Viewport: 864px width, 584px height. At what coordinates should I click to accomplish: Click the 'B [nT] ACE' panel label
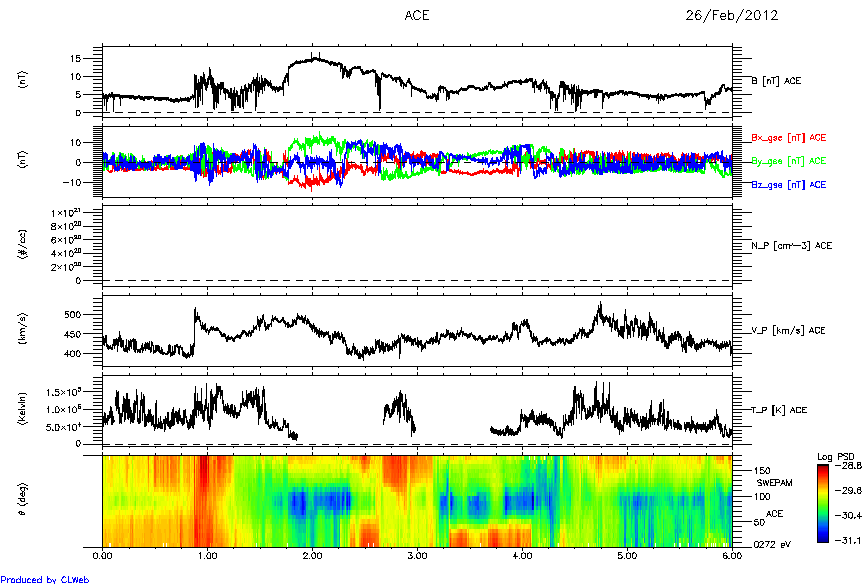776,81
